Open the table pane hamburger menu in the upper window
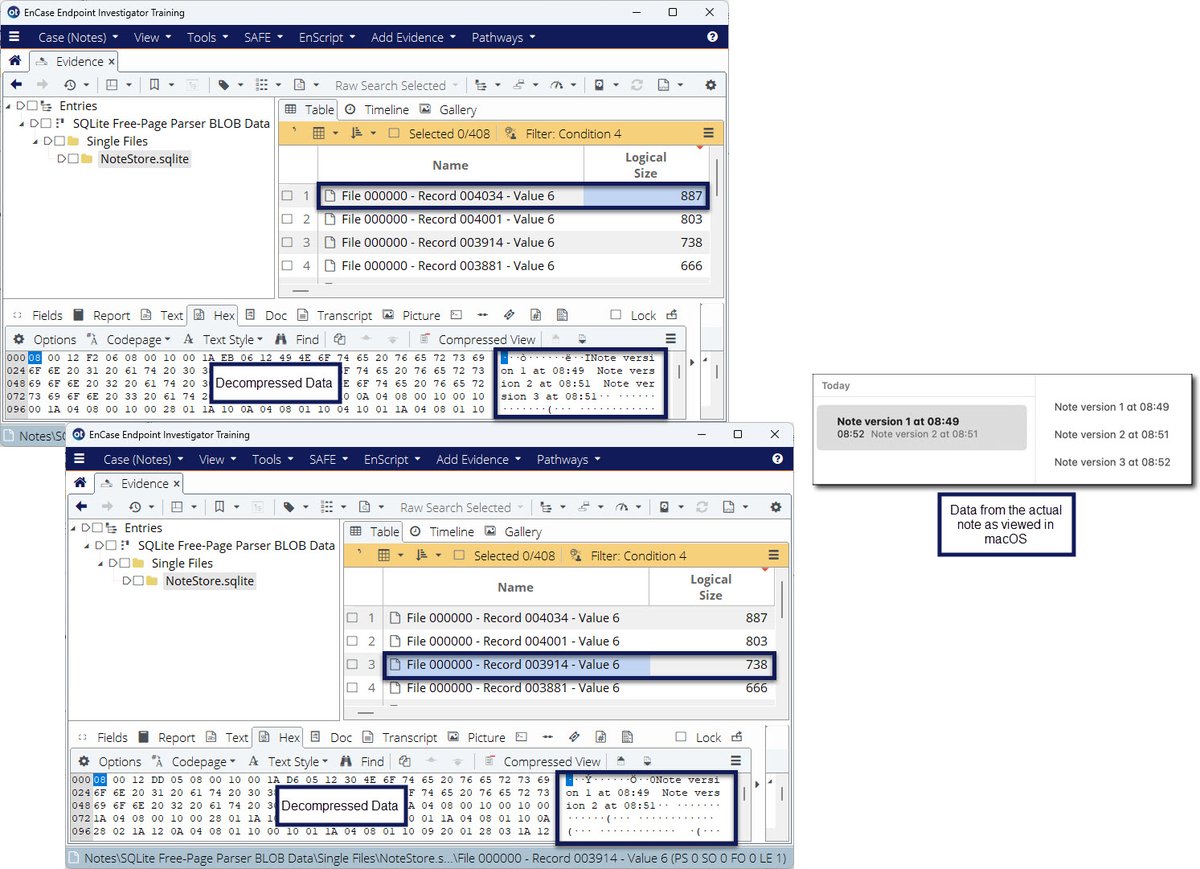The width and height of the screenshot is (1200, 869). coord(708,134)
